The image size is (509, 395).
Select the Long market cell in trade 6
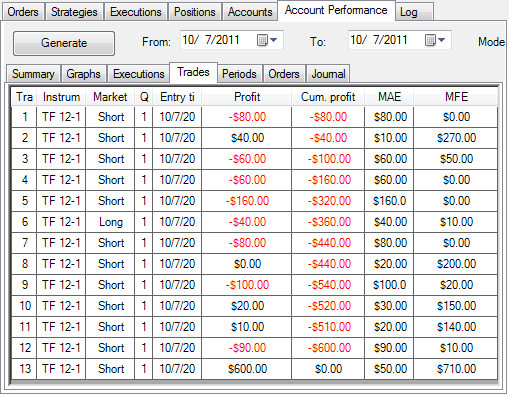coord(110,222)
